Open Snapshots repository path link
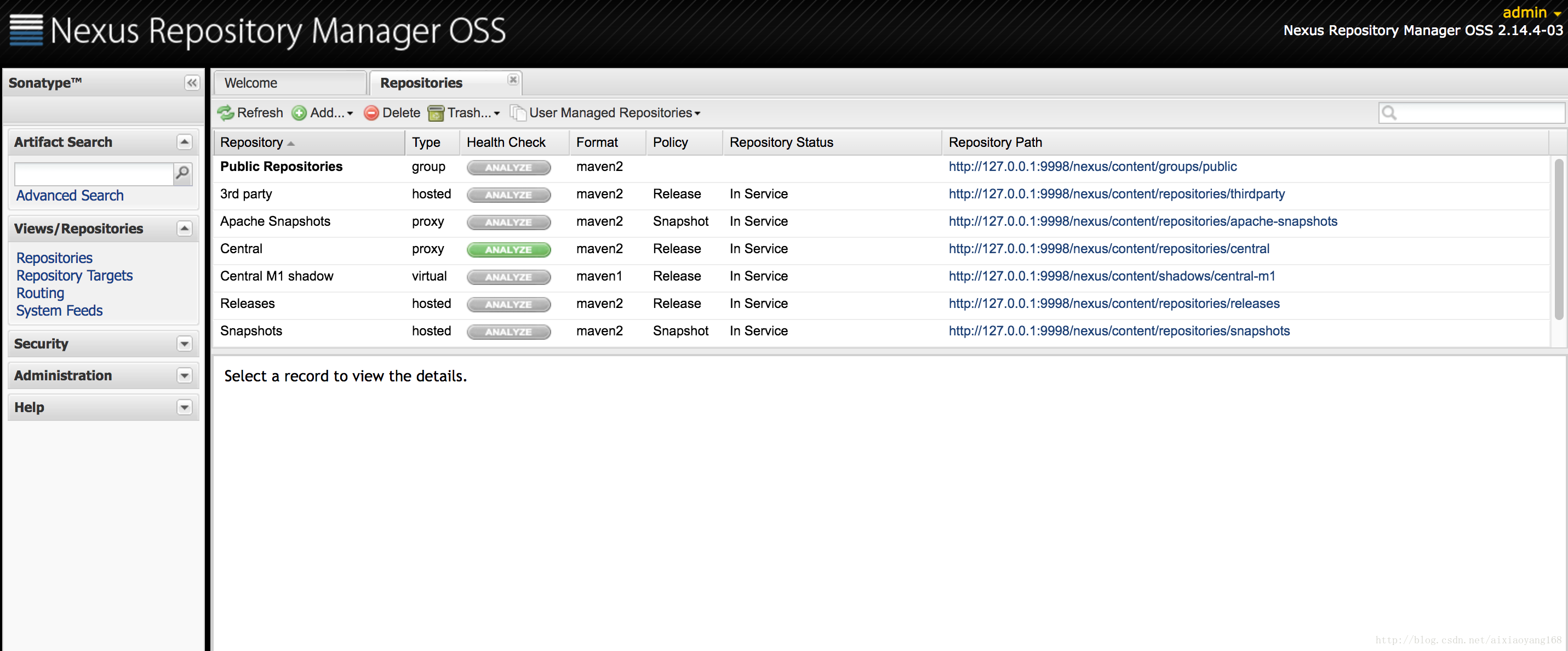The image size is (1568, 651). (x=1120, y=330)
